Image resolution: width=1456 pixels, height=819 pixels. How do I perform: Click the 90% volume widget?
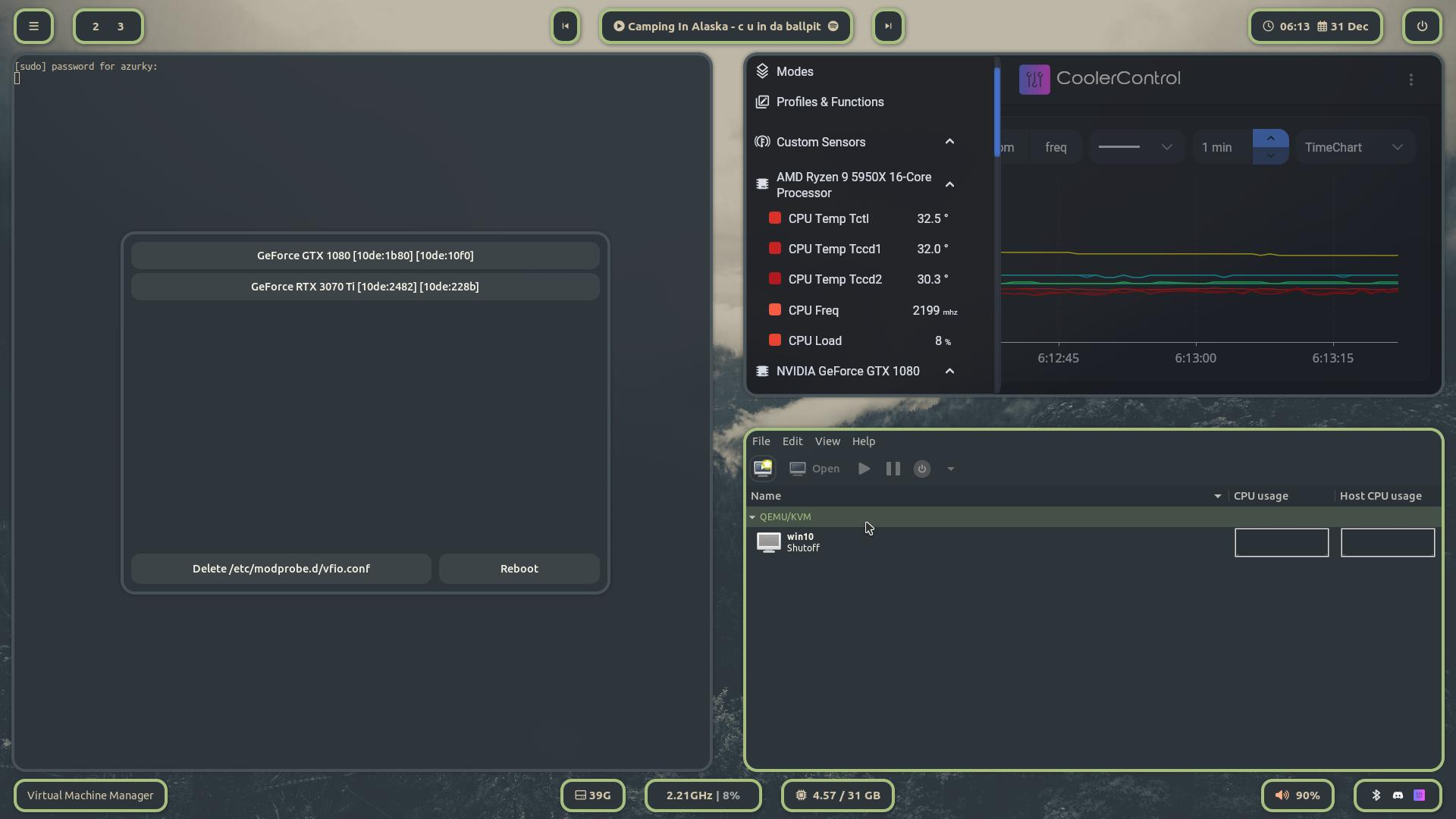click(1298, 795)
